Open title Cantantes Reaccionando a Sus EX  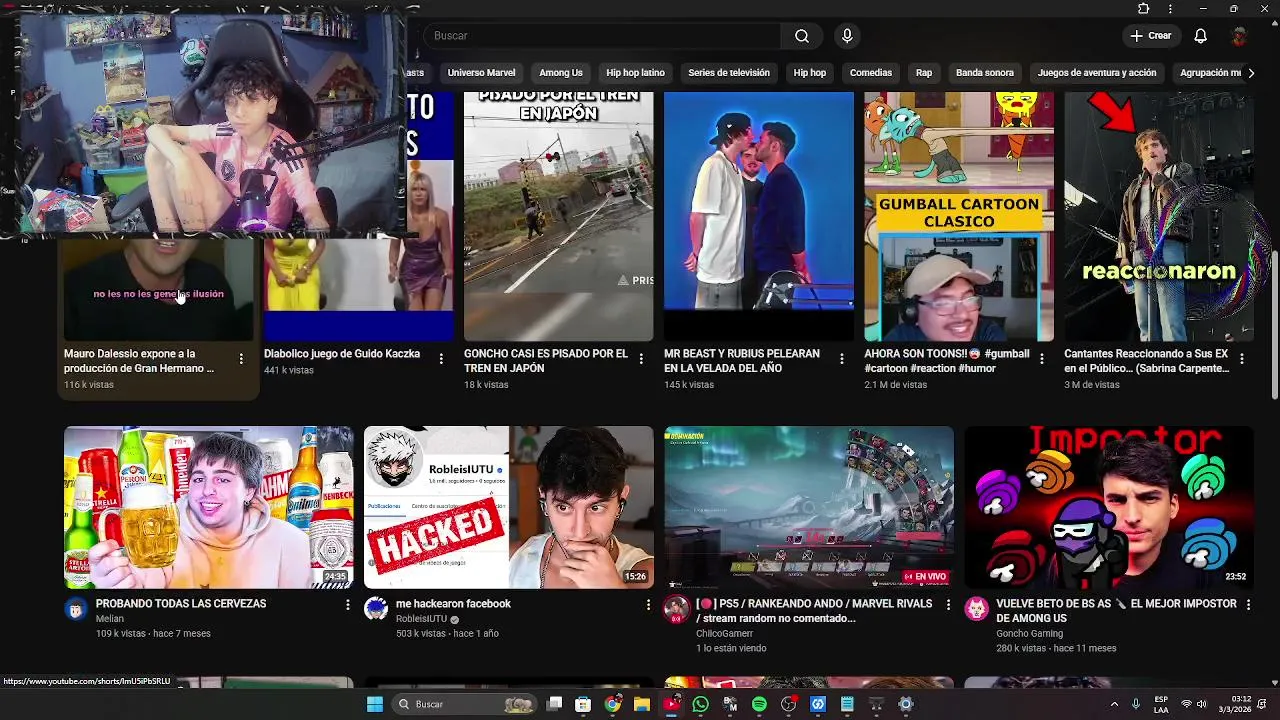[x=1146, y=361]
